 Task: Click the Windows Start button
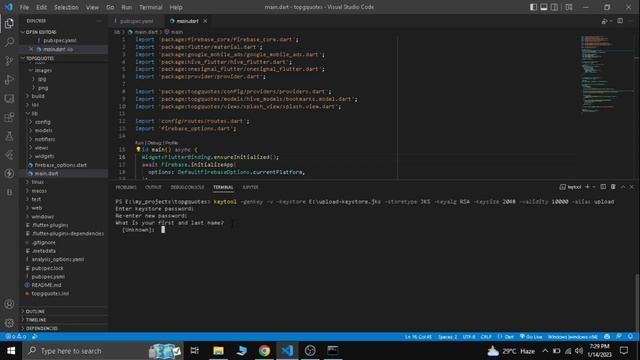coord(11,351)
